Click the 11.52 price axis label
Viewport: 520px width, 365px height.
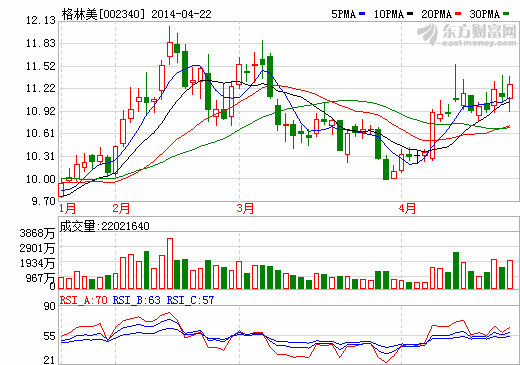point(41,66)
